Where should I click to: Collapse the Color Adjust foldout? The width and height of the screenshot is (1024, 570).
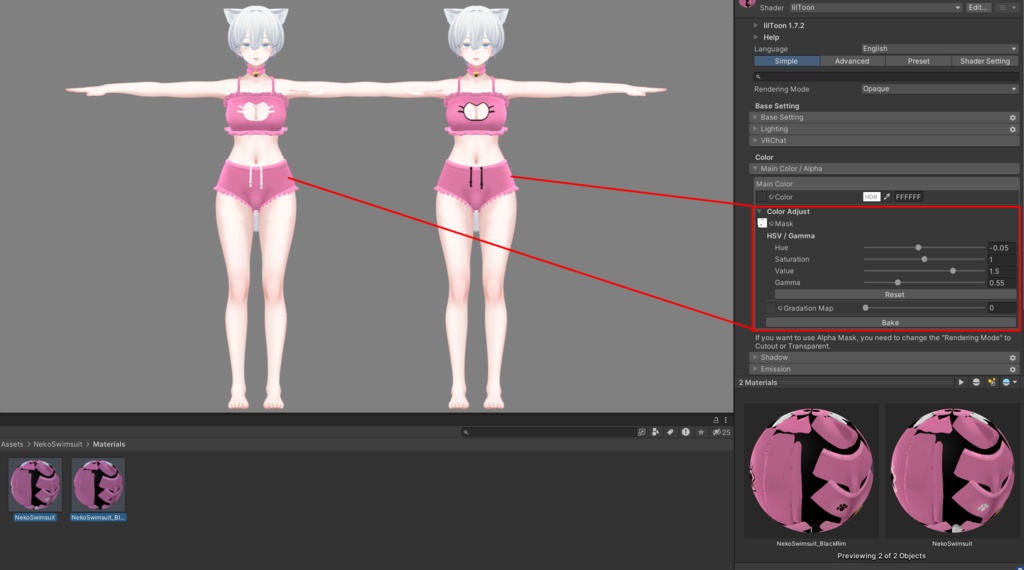pos(760,212)
